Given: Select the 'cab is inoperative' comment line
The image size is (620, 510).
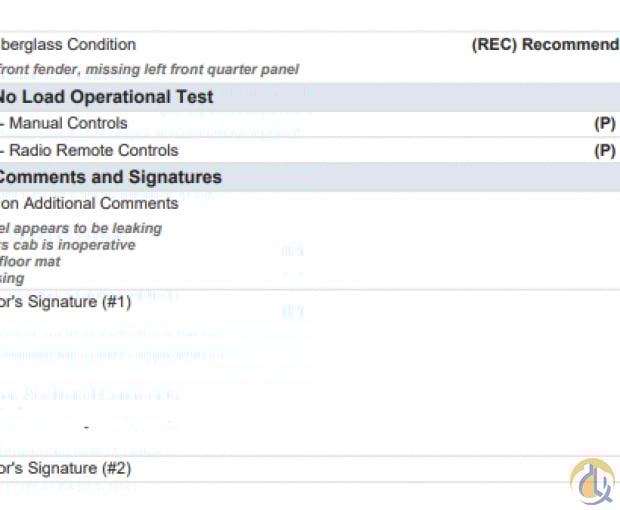Looking at the screenshot, I should pos(68,245).
